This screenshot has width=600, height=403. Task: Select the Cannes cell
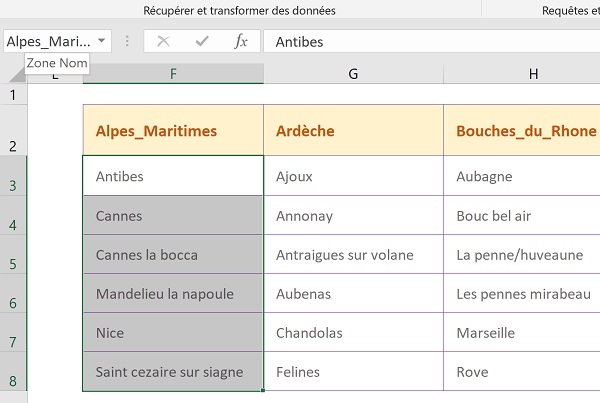(173, 215)
